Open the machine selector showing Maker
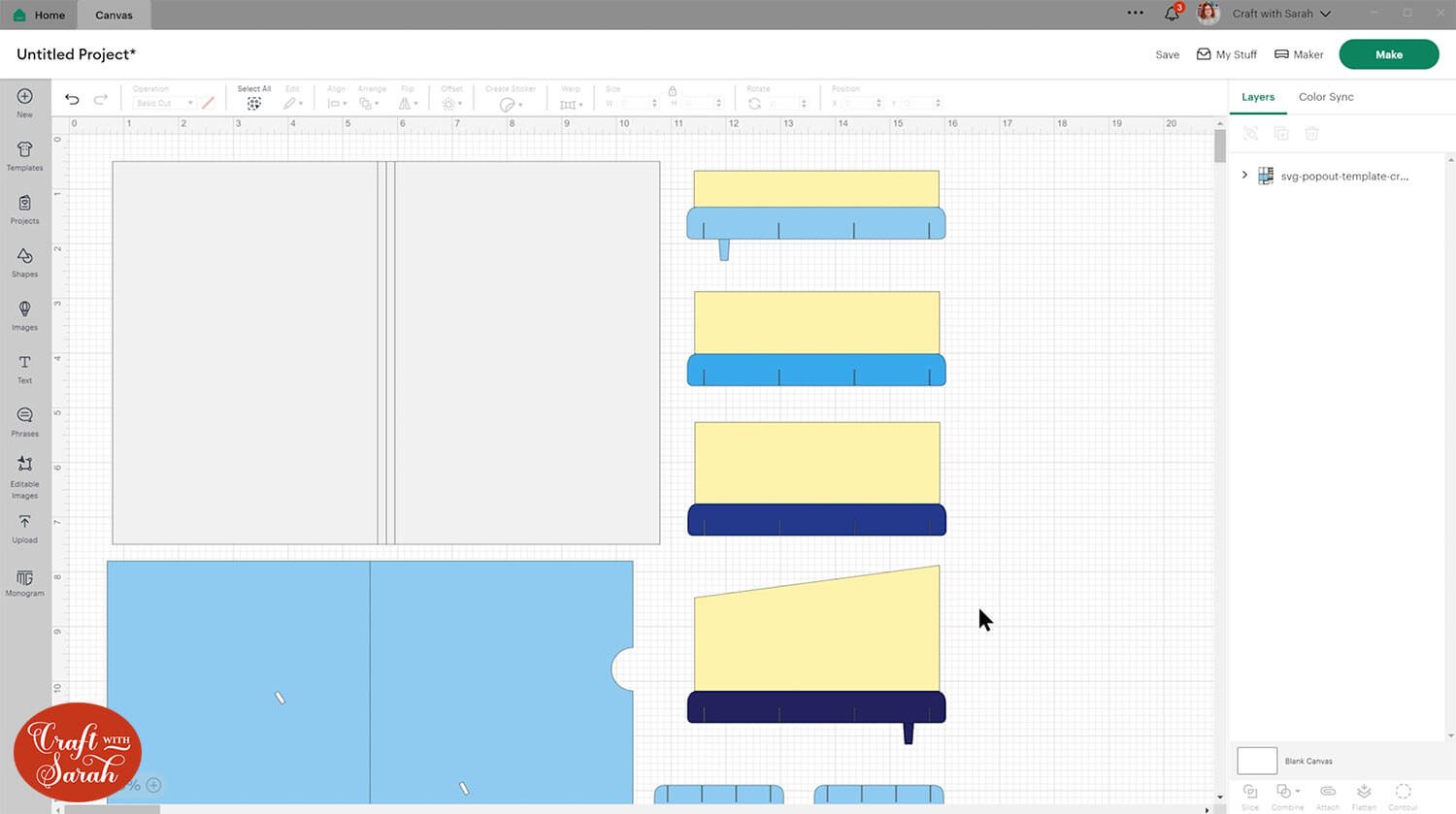Image resolution: width=1456 pixels, height=814 pixels. [x=1299, y=54]
